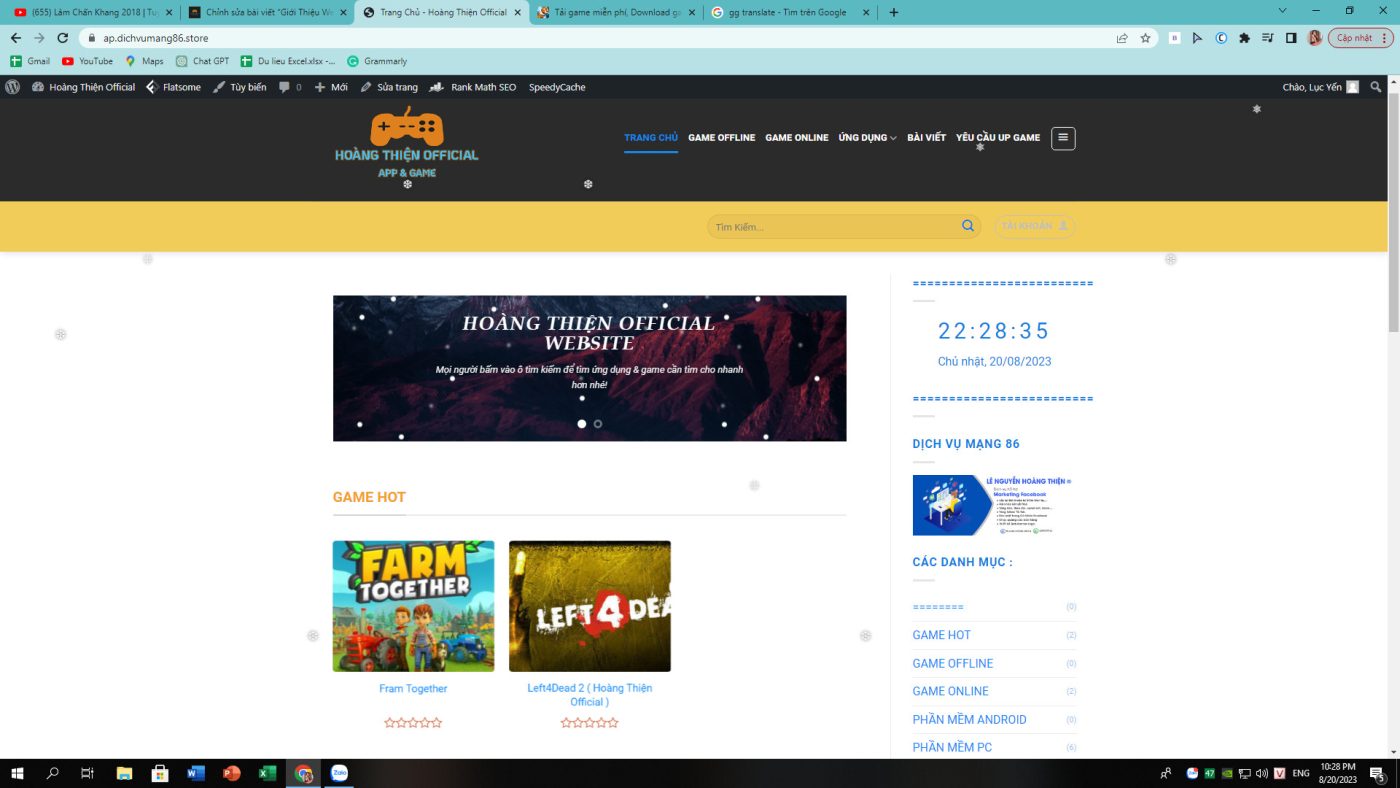Open the Farm Together game thumbnail
The width and height of the screenshot is (1400, 788).
pos(413,606)
